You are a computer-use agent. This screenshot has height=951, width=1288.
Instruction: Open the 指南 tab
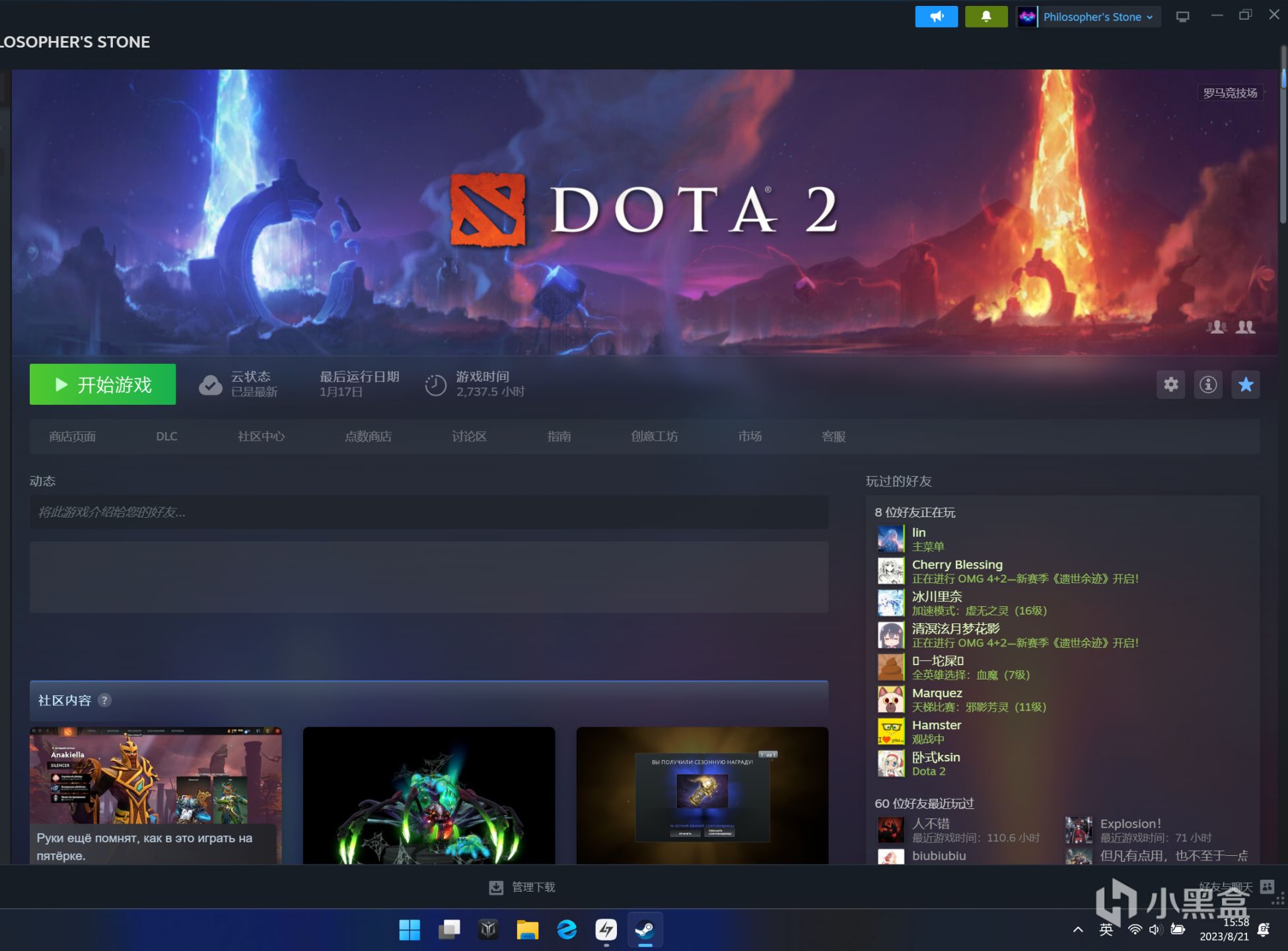[x=559, y=437]
